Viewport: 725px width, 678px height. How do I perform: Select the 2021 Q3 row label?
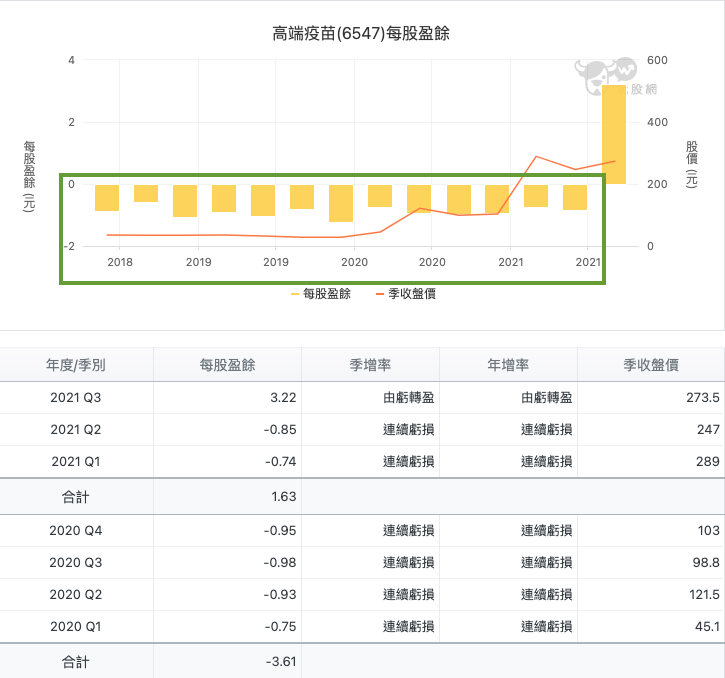(x=76, y=397)
